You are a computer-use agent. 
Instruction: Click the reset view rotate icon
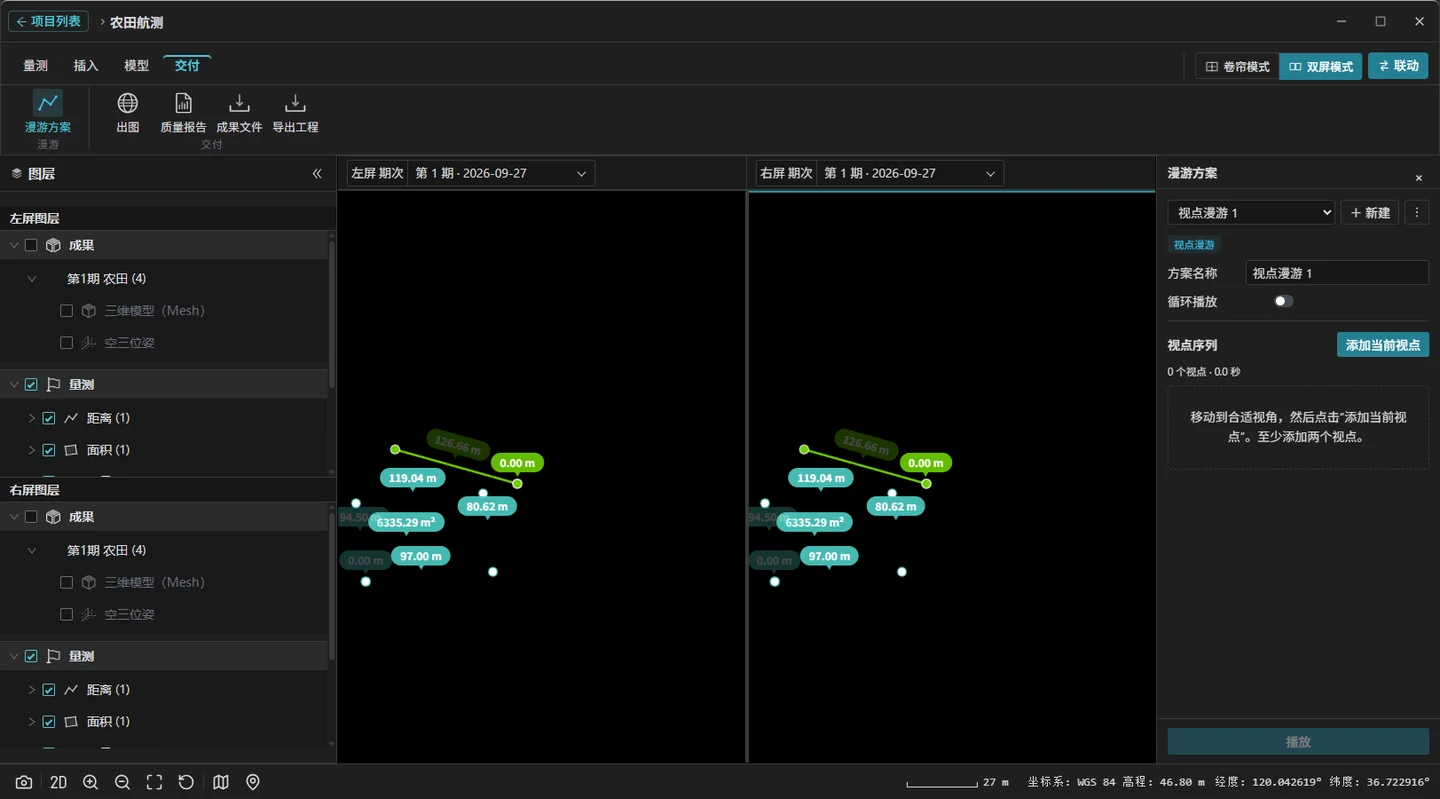[186, 782]
